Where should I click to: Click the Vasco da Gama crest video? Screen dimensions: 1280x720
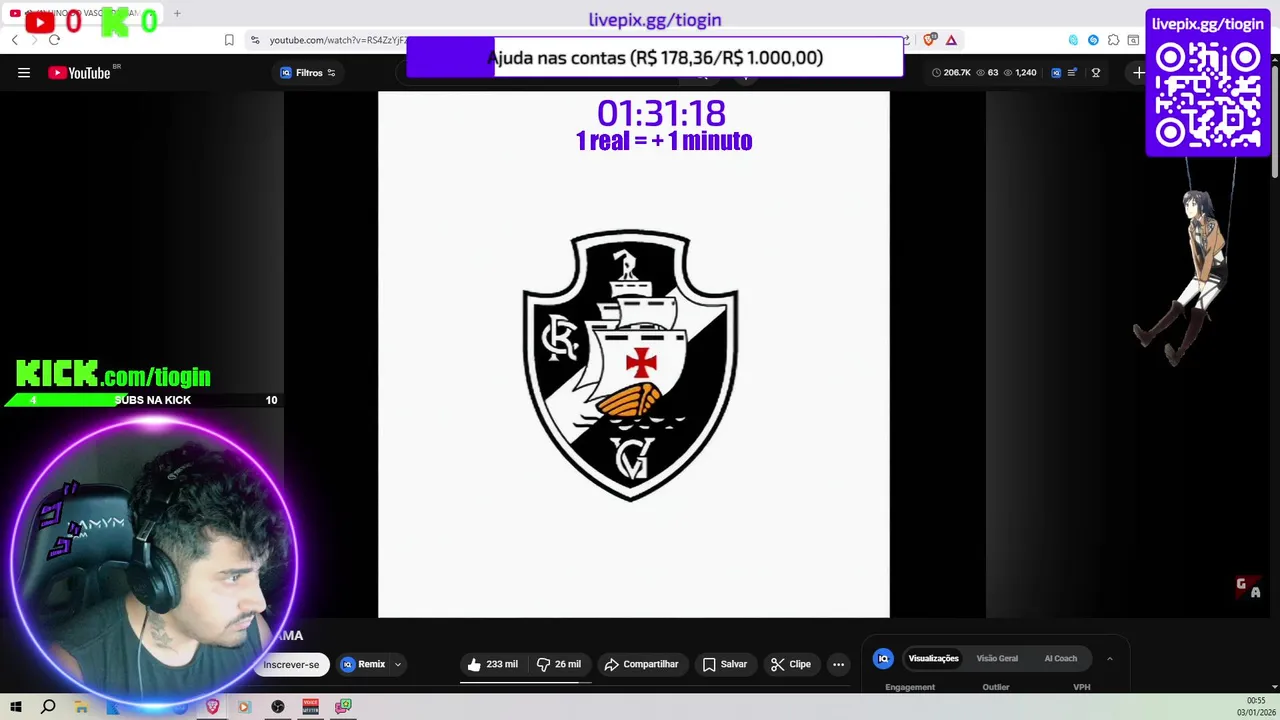pos(633,355)
